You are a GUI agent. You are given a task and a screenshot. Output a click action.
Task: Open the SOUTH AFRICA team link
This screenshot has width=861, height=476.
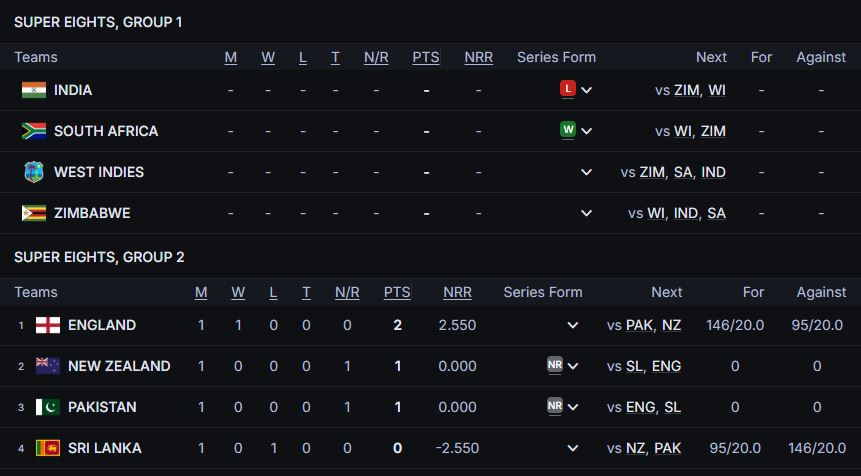pyautogui.click(x=106, y=131)
